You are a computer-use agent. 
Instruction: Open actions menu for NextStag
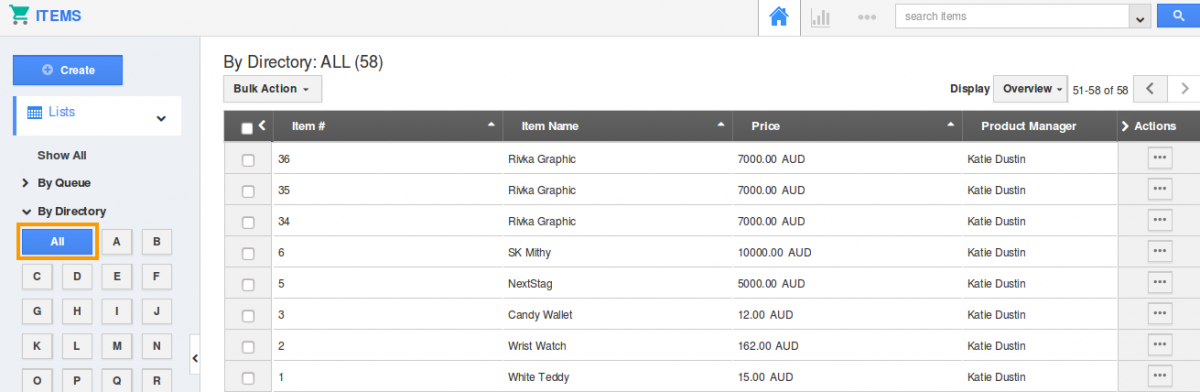1160,282
